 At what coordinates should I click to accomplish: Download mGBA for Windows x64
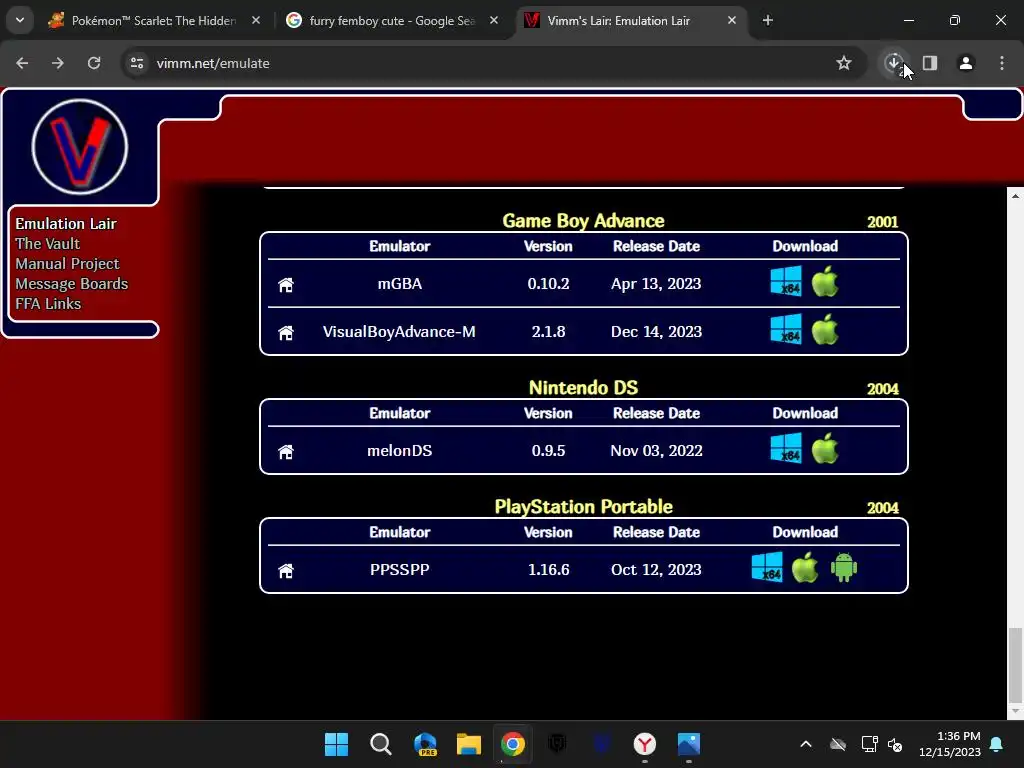(x=786, y=281)
